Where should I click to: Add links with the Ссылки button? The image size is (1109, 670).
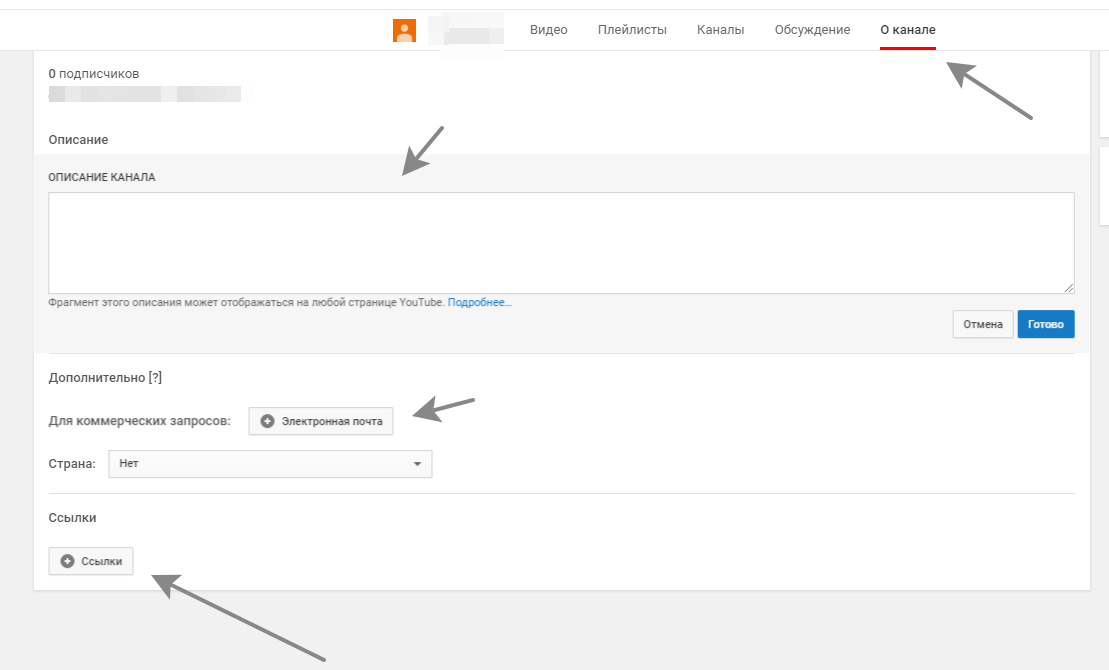[91, 562]
